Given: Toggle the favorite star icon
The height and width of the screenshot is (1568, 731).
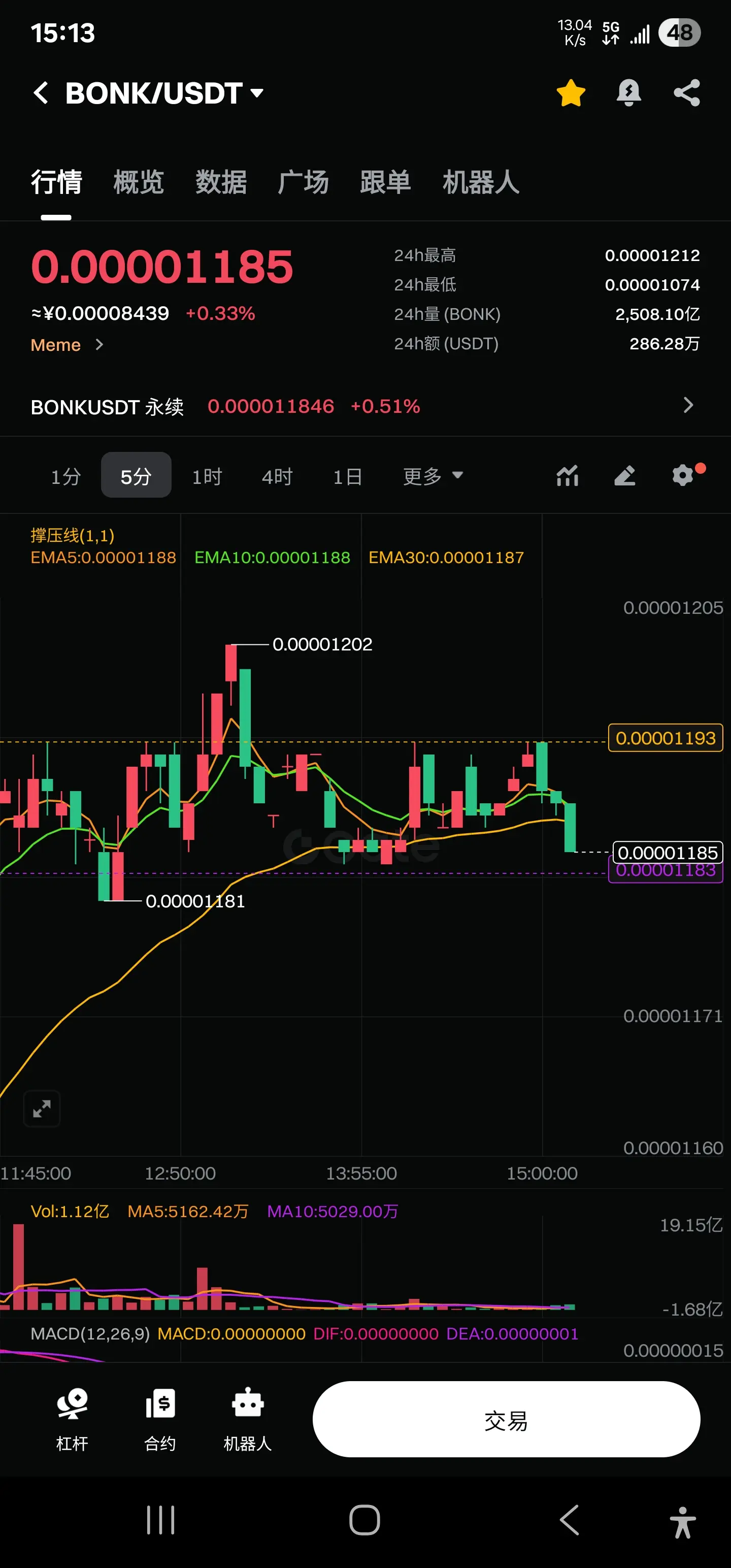Looking at the screenshot, I should 570,93.
